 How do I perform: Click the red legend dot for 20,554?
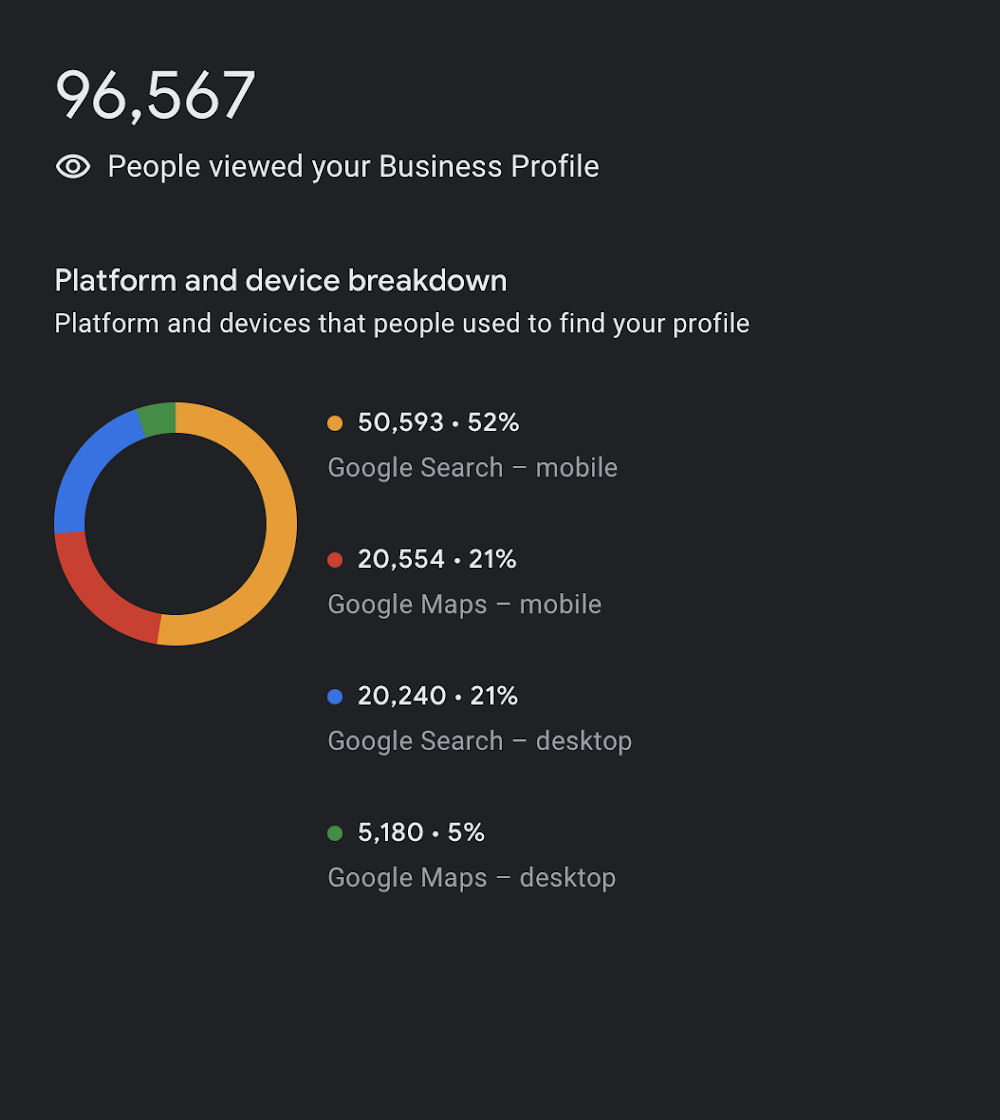tap(335, 560)
